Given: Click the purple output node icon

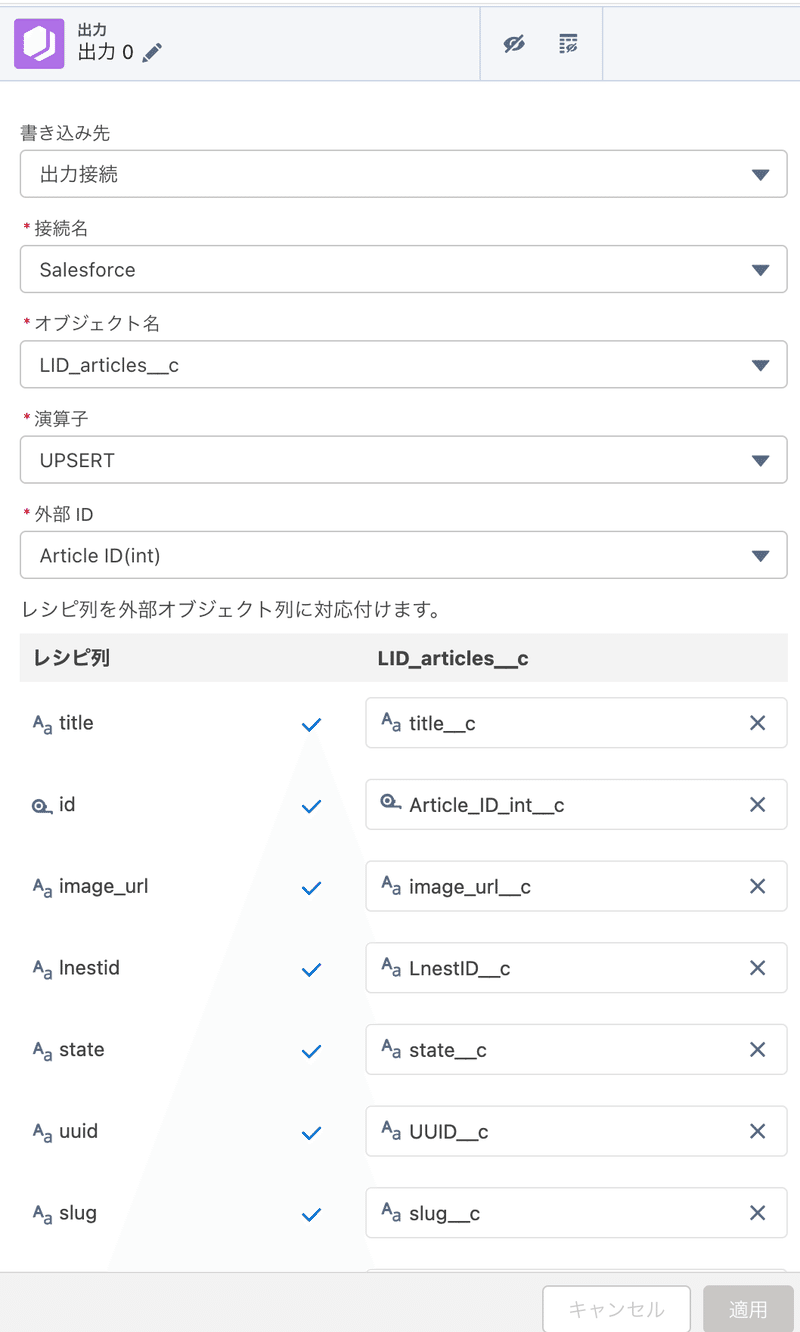Looking at the screenshot, I should pos(39,44).
